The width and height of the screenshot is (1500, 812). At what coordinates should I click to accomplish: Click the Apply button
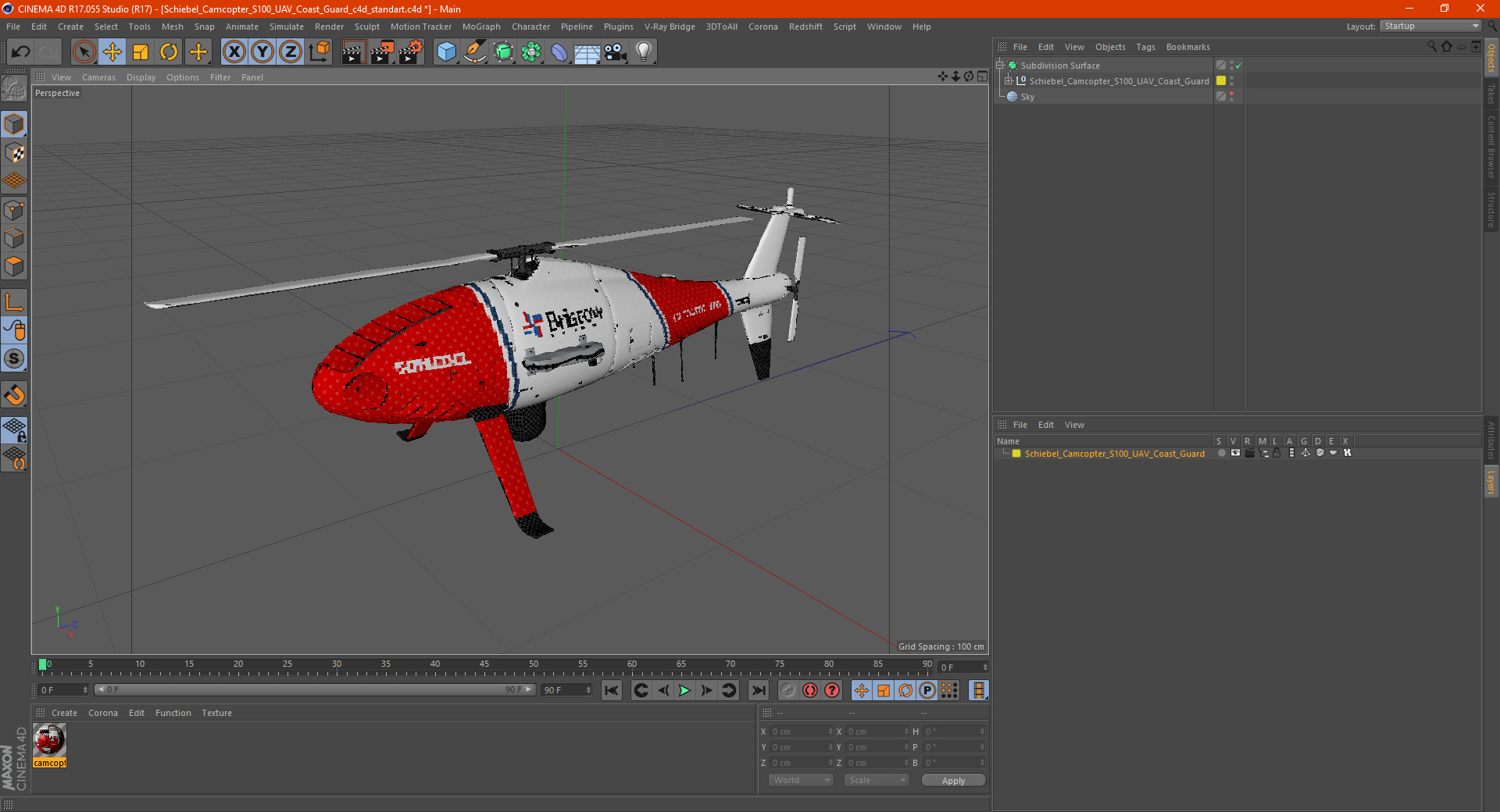(953, 781)
